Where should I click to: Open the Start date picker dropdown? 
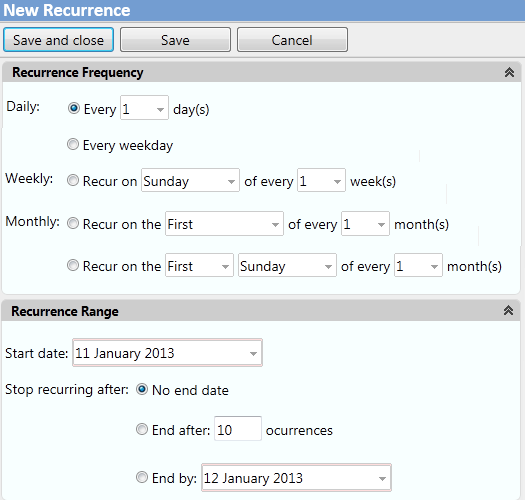[x=167, y=353]
